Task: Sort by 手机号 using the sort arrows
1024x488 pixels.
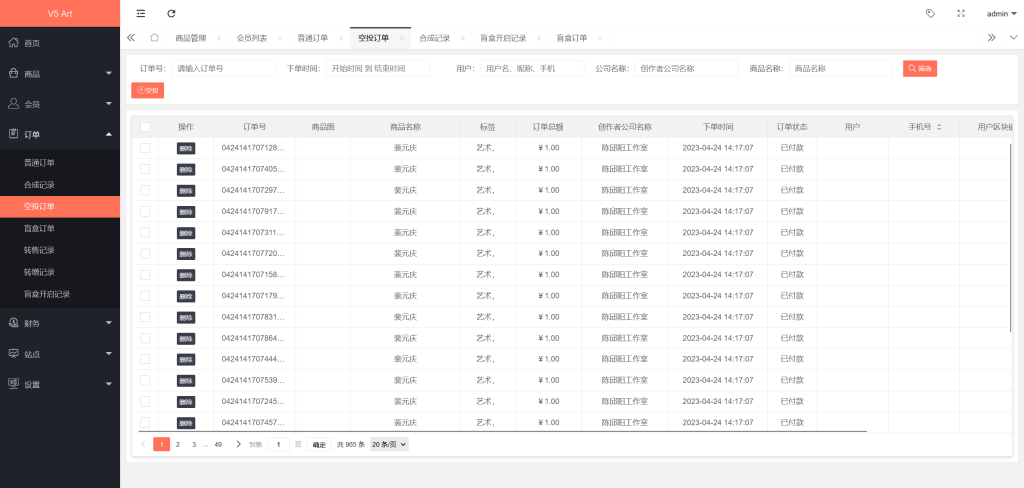Action: click(x=938, y=127)
